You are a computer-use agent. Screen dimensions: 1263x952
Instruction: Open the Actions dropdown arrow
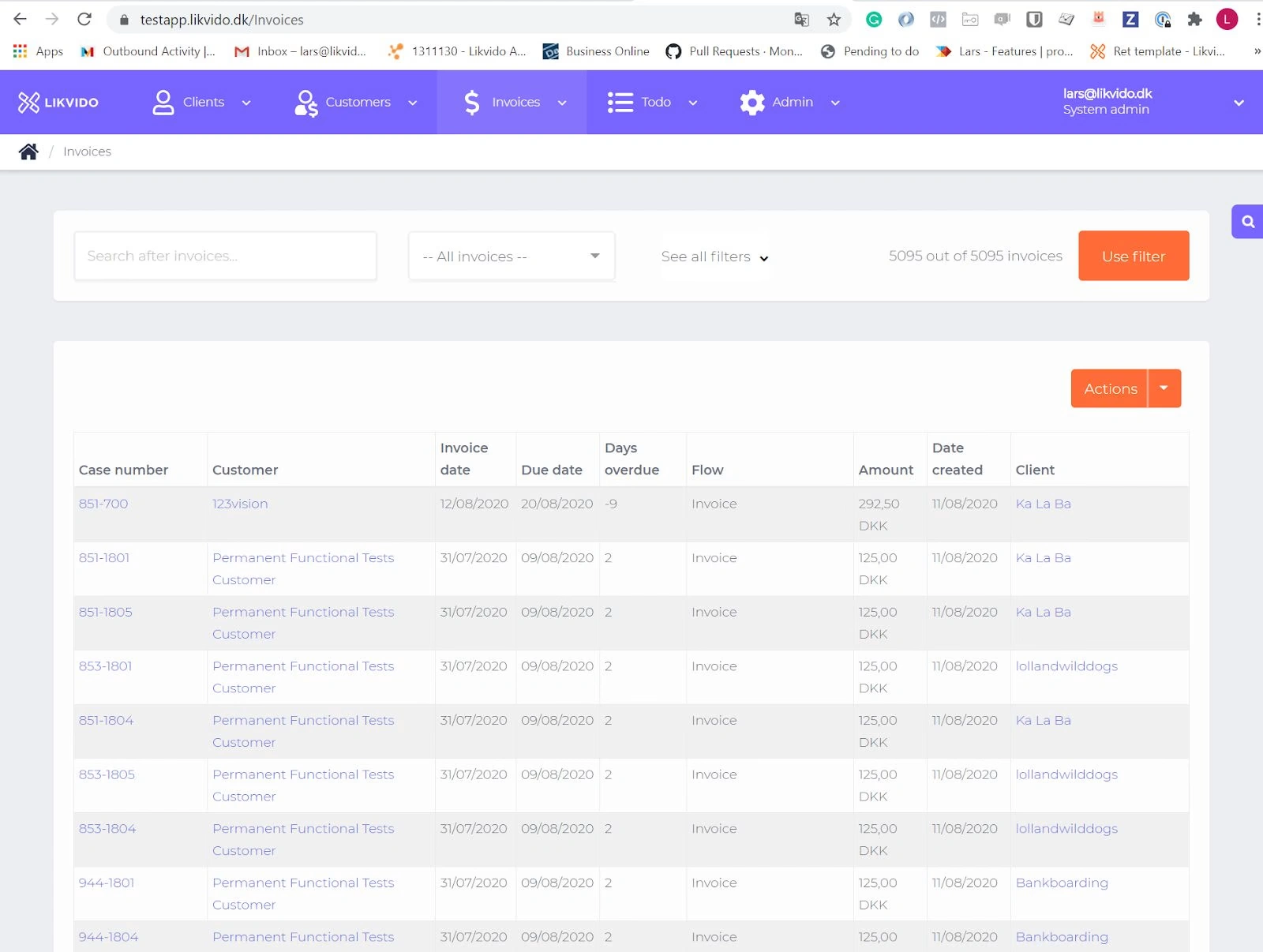pyautogui.click(x=1164, y=388)
